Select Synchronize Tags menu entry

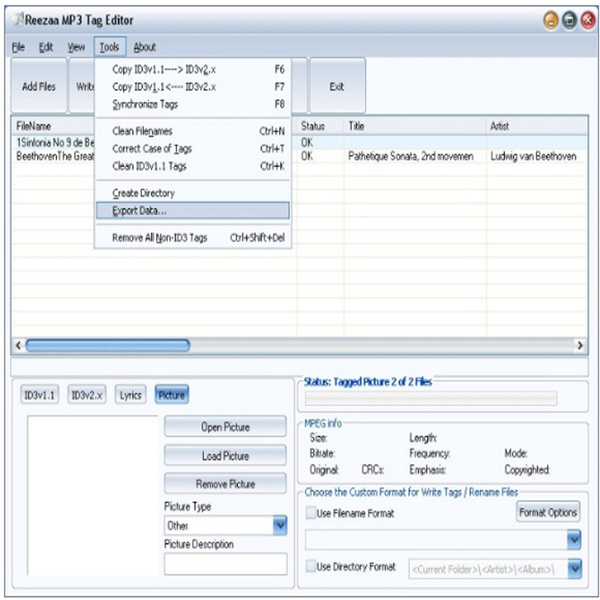pos(193,104)
